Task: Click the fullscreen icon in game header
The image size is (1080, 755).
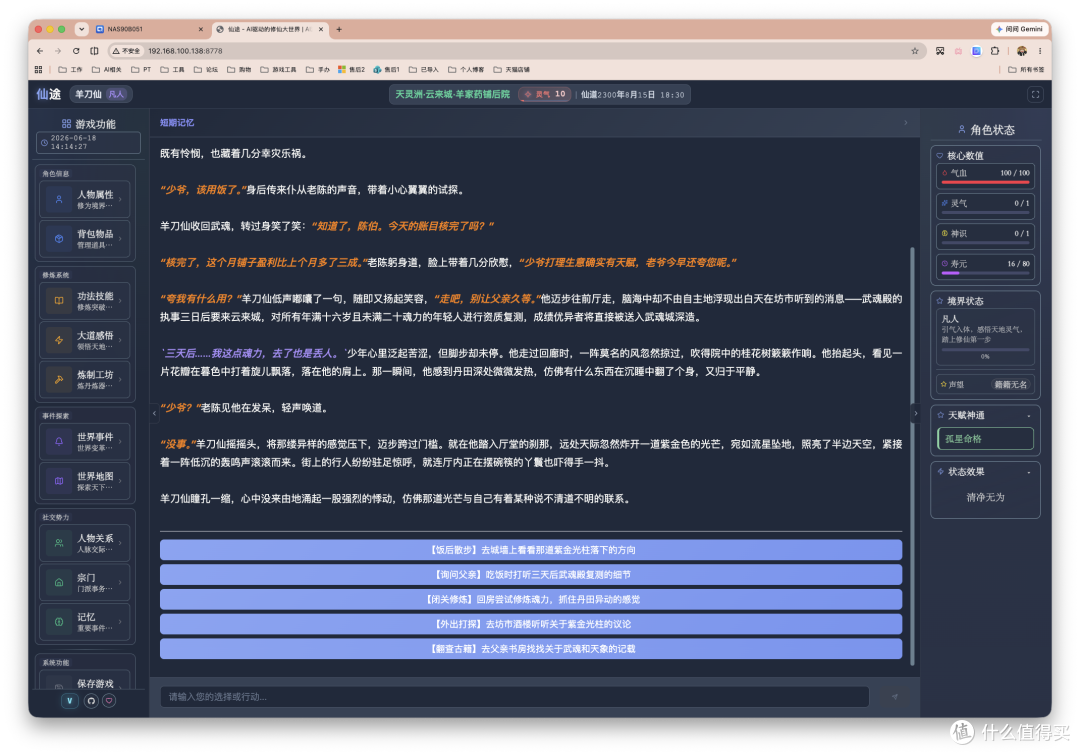Action: 1035,94
